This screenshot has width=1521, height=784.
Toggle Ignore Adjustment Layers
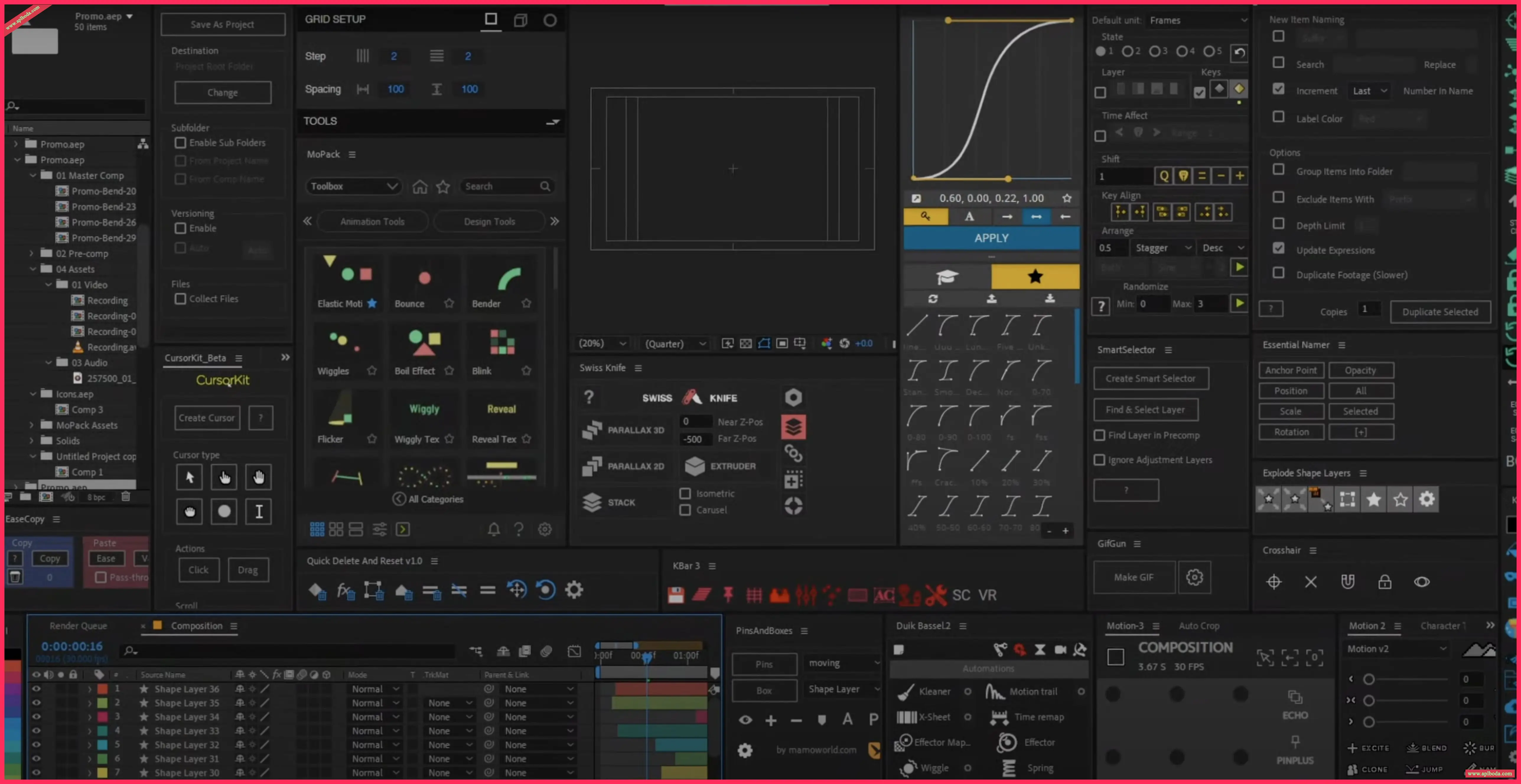[1100, 460]
